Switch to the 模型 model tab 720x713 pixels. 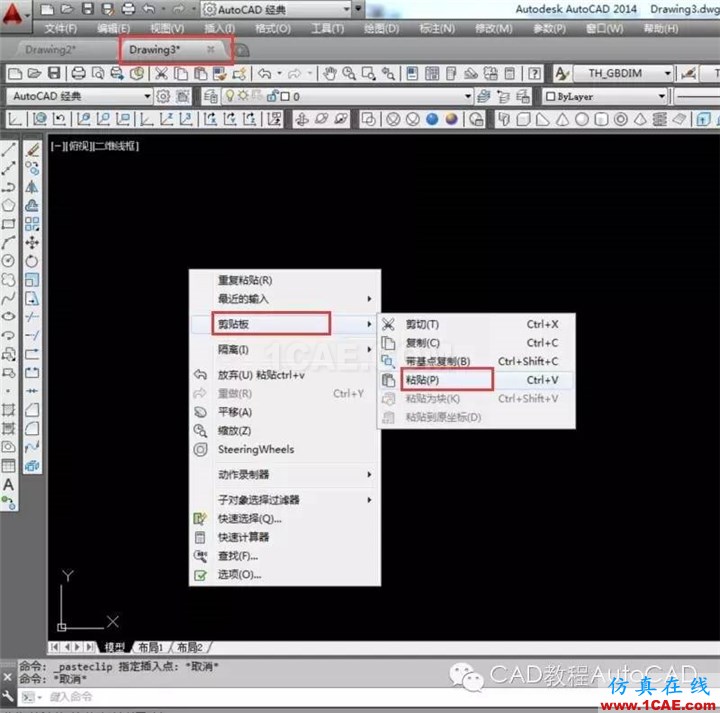pos(114,648)
